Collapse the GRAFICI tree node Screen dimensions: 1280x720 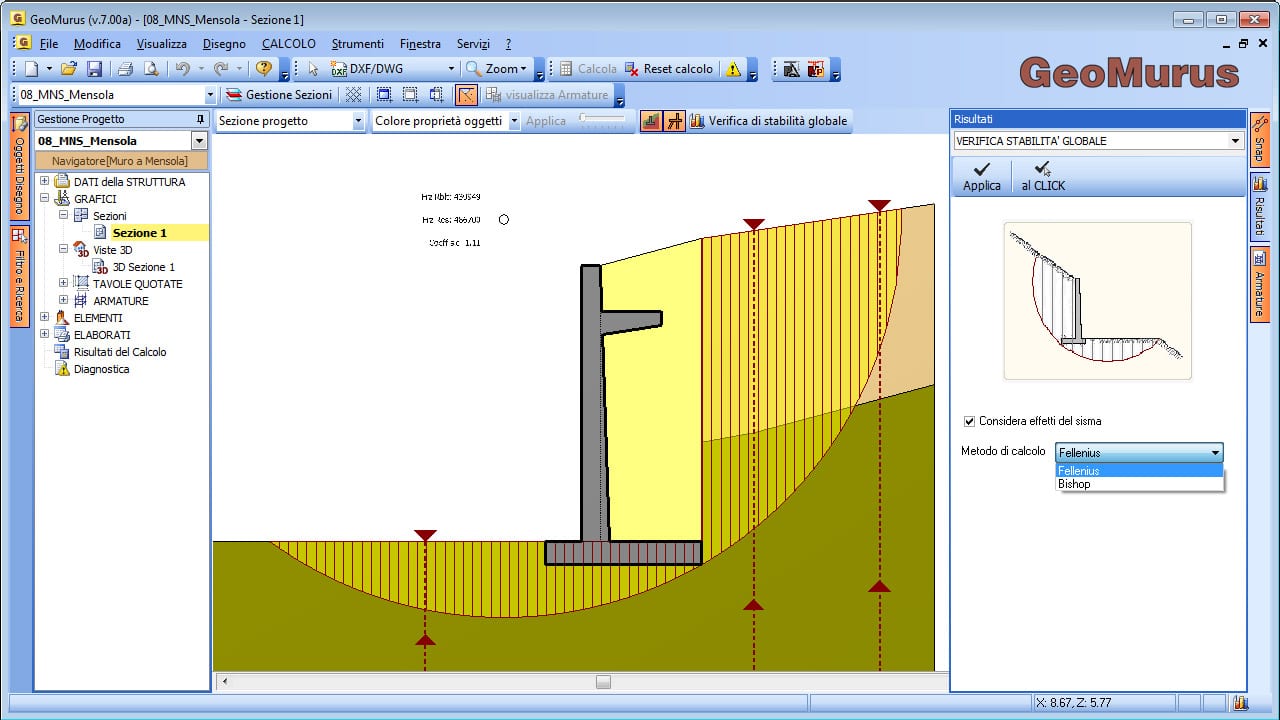click(x=44, y=199)
